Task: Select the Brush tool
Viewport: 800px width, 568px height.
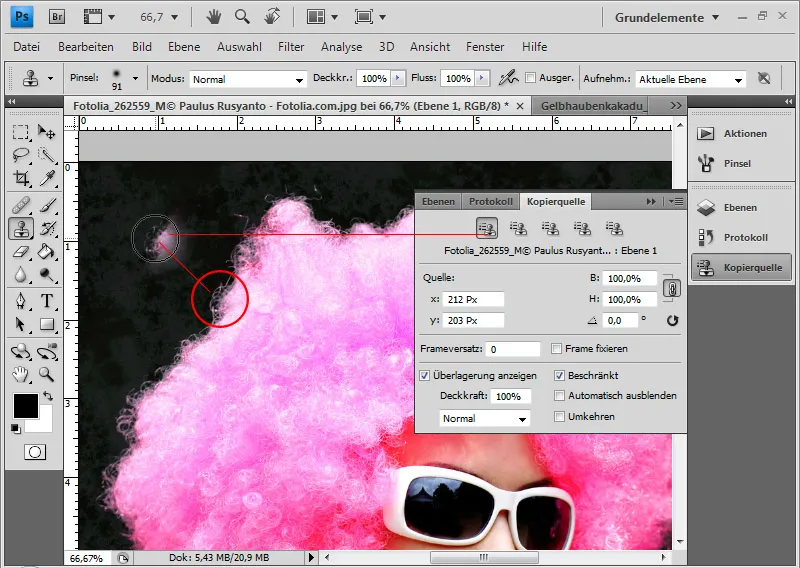Action: click(46, 206)
